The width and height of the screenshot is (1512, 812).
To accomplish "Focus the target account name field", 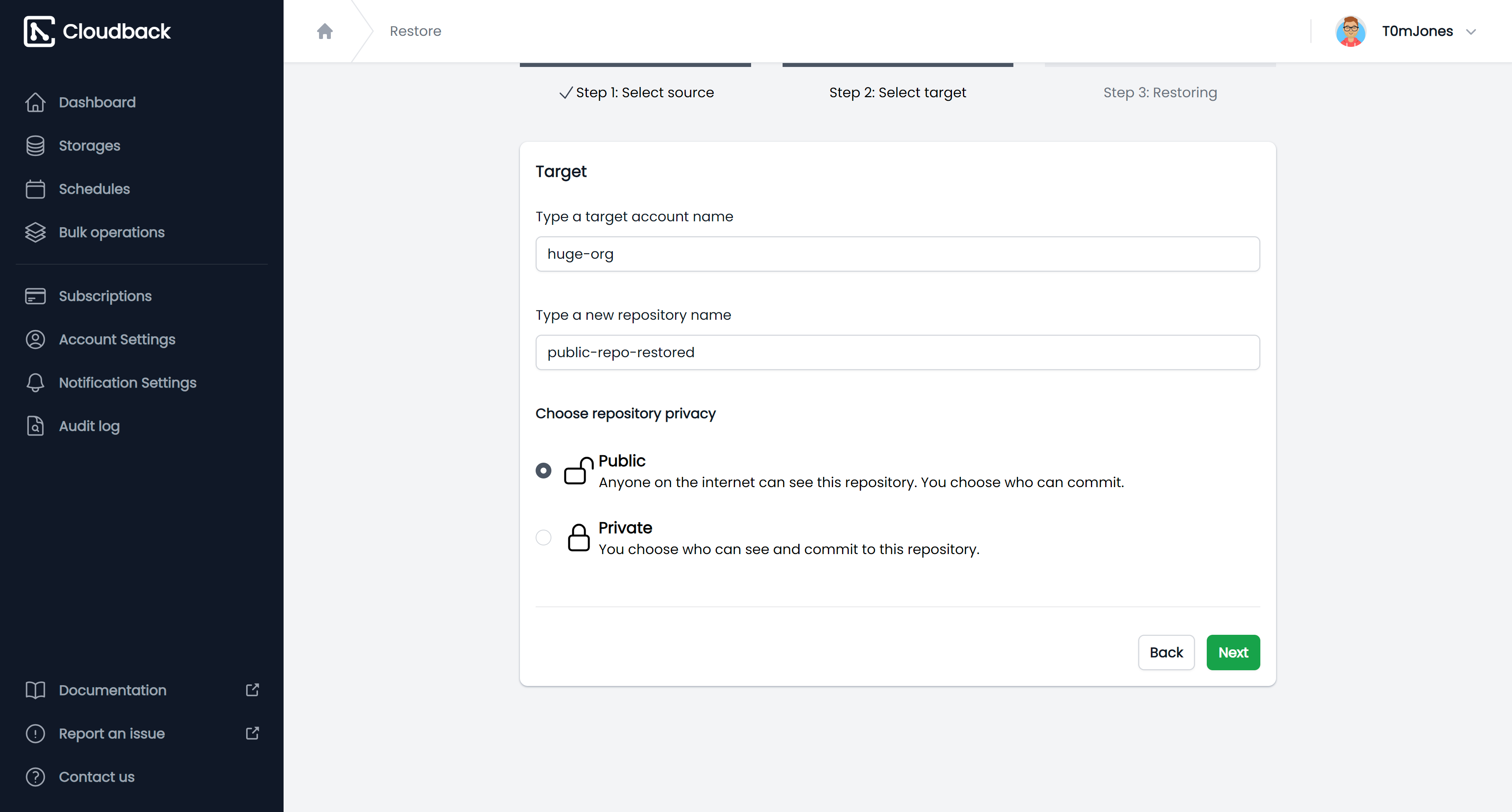I will tap(898, 254).
